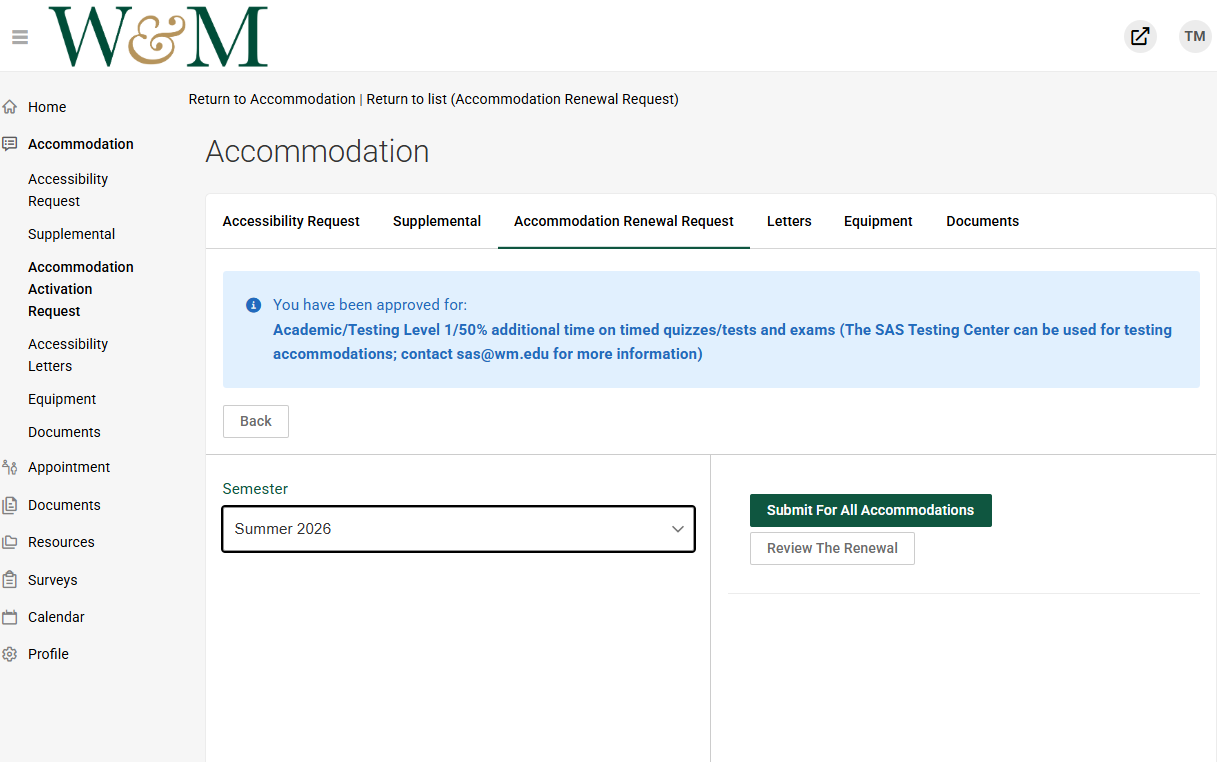Screen dimensions: 1217x762
Task: Click 'You have been approved for:' text
Action: (370, 305)
